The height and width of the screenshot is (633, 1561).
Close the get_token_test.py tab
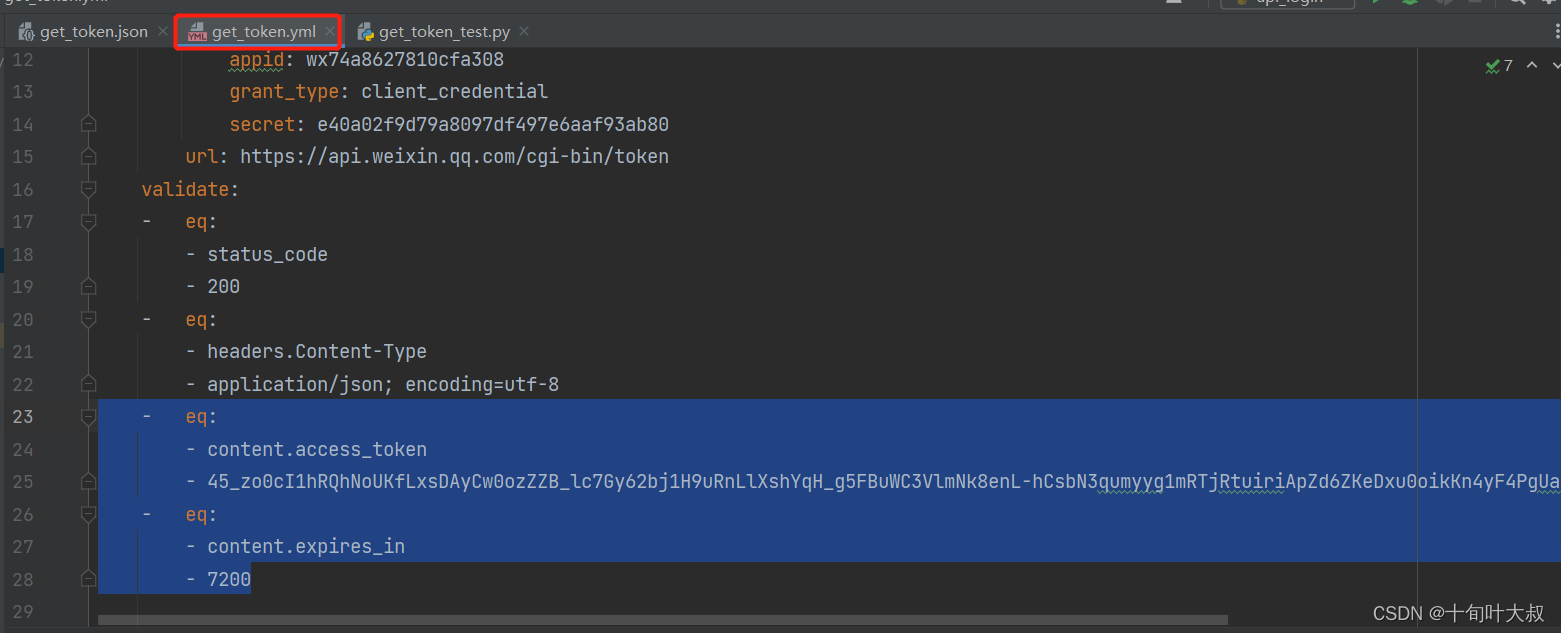click(x=522, y=32)
